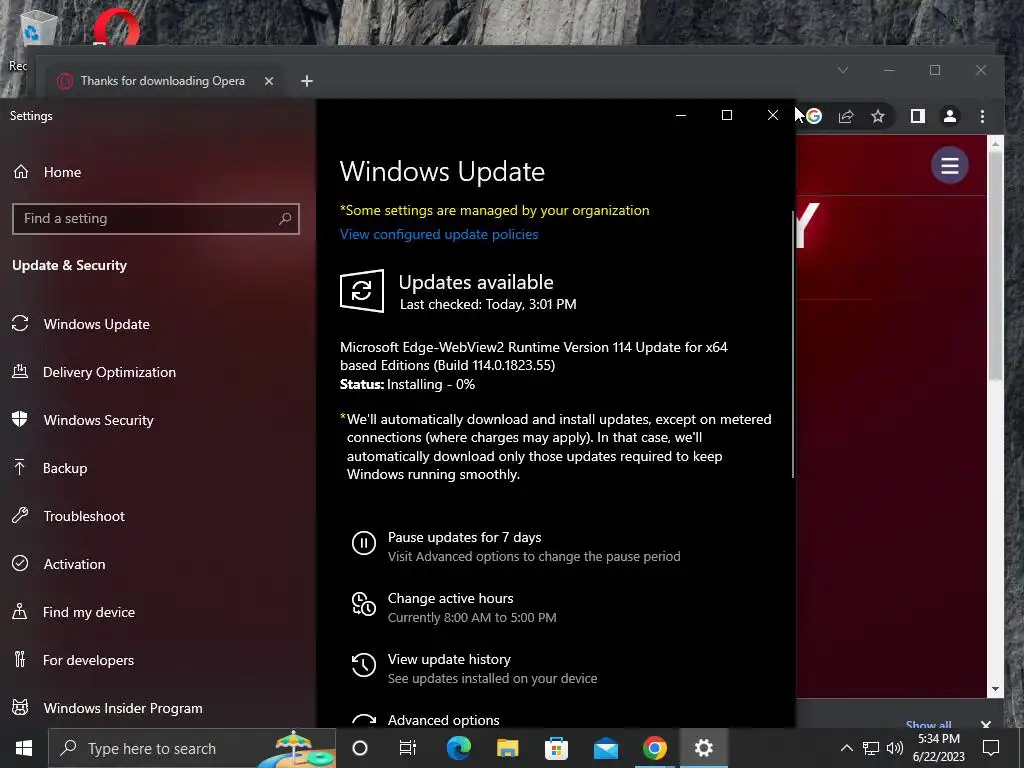The height and width of the screenshot is (768, 1024).
Task: Click the share page icon in Chrome
Action: point(846,116)
